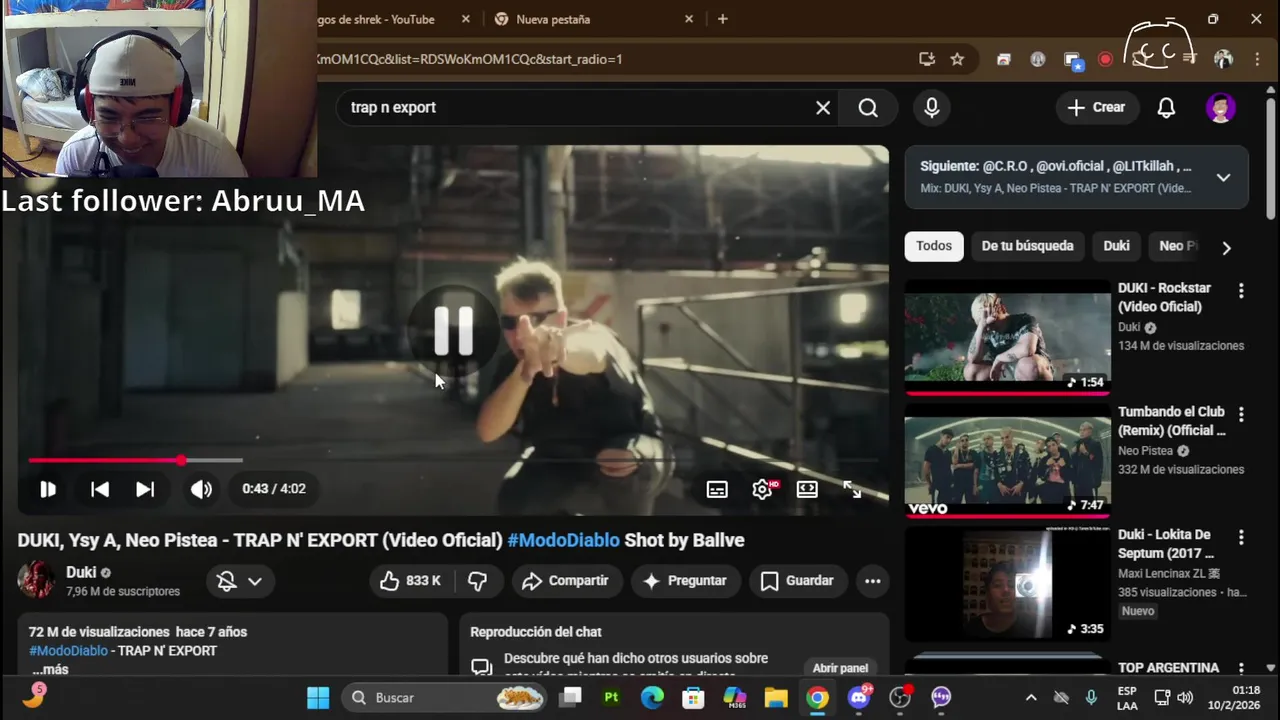This screenshot has width=1280, height=720.
Task: Click the red record extension icon
Action: [1105, 59]
